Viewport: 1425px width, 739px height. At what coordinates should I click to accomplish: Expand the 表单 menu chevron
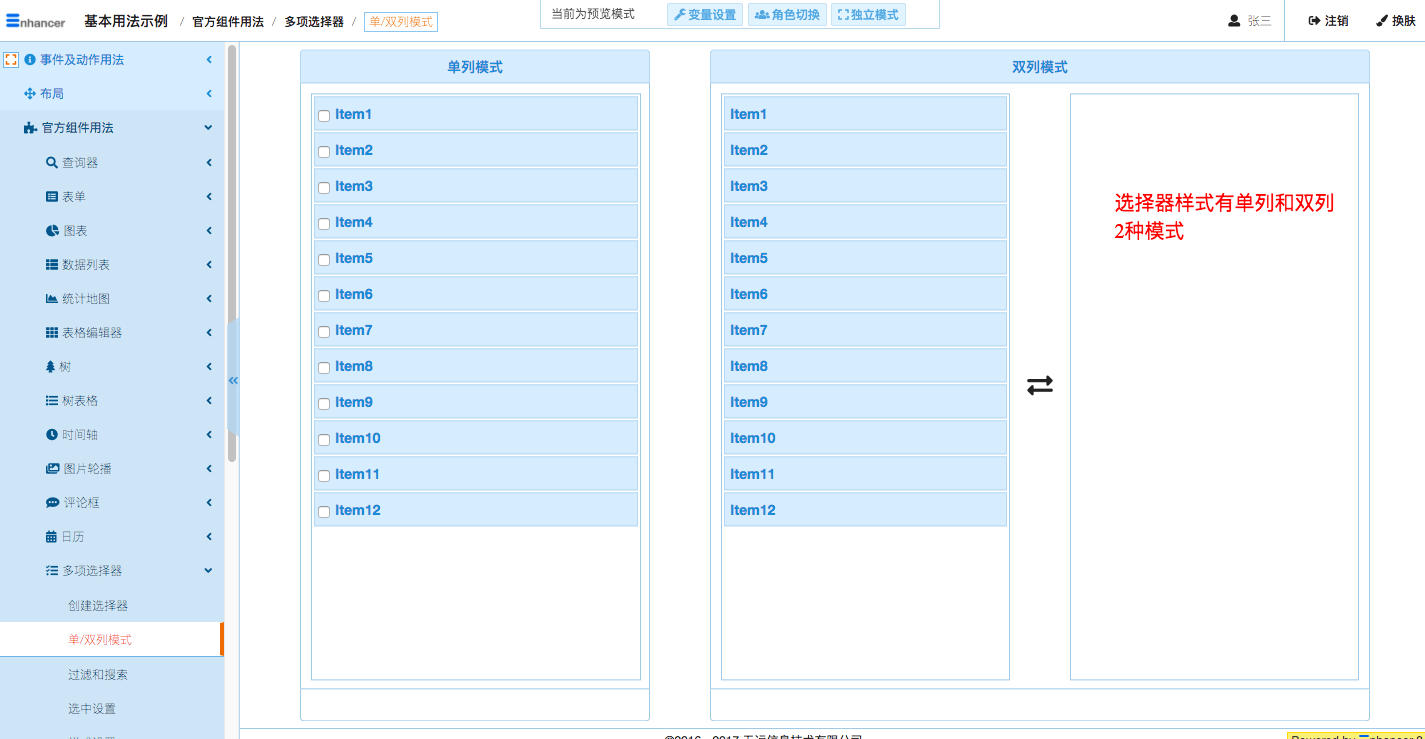(209, 197)
